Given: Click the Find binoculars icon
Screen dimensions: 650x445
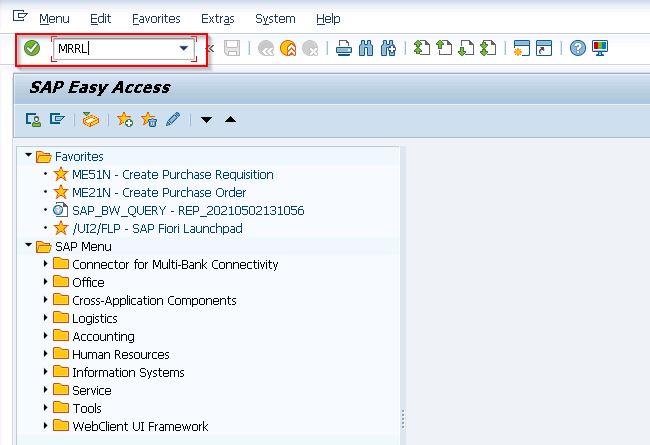Looking at the screenshot, I should point(366,49).
